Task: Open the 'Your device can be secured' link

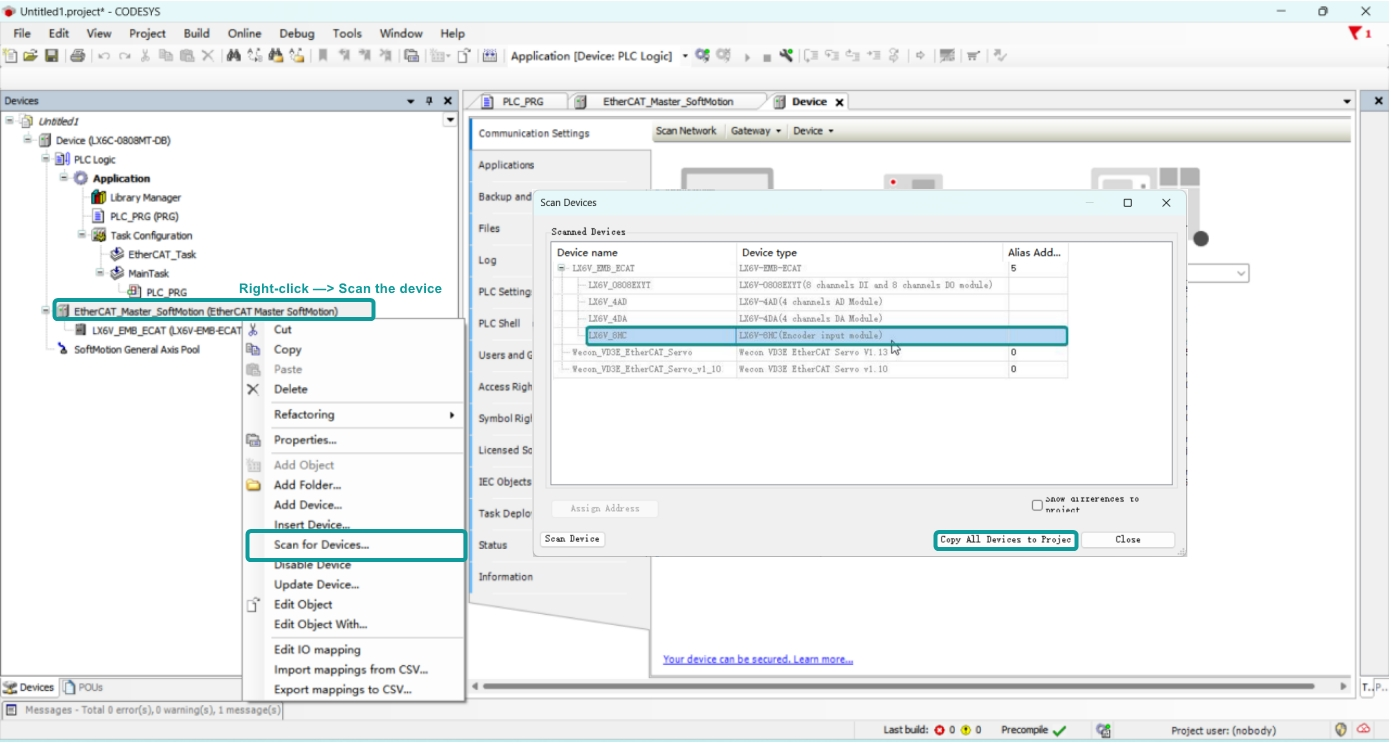Action: click(x=758, y=660)
